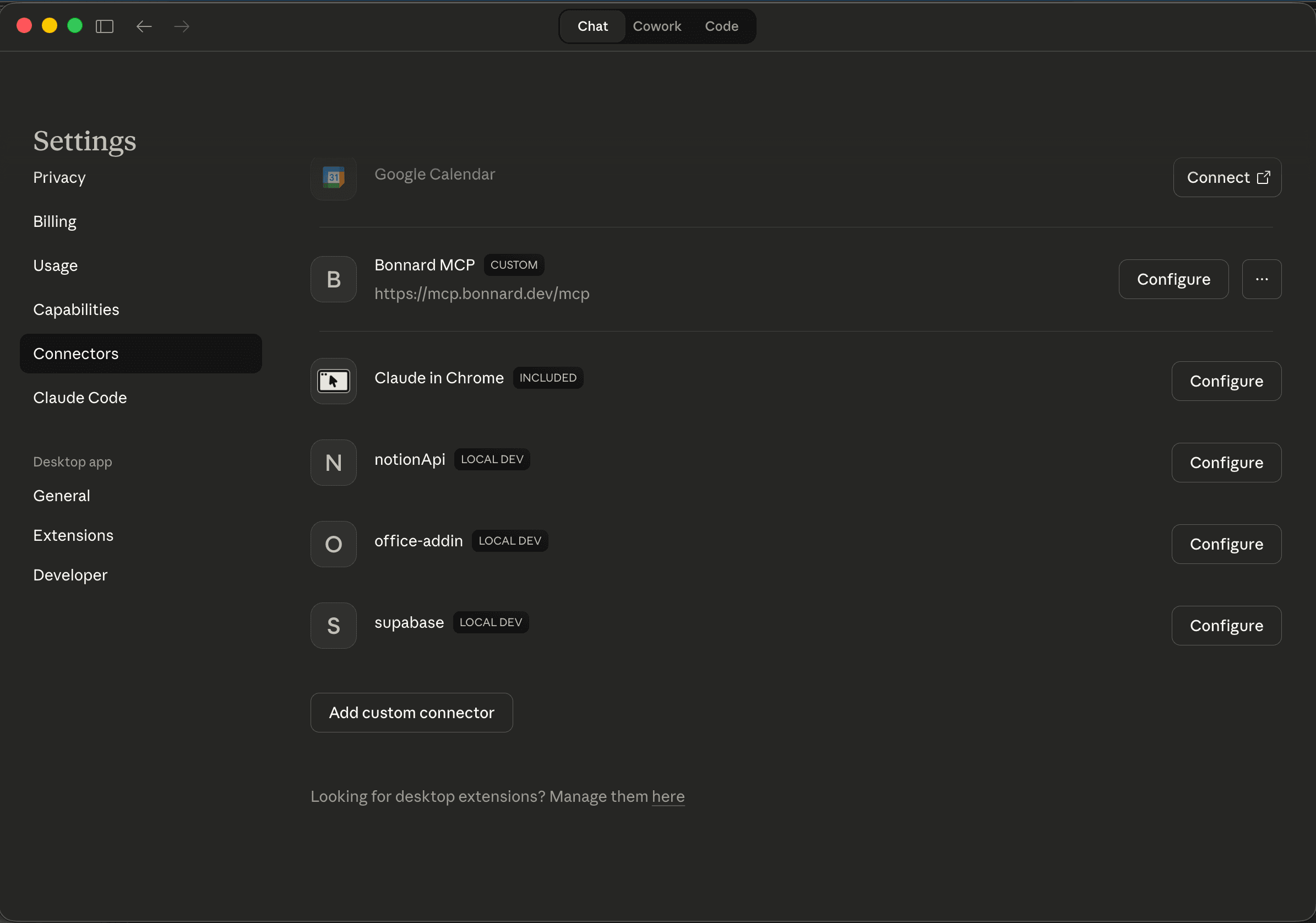The width and height of the screenshot is (1316, 923).
Task: Click the forward navigation arrow
Action: [181, 26]
